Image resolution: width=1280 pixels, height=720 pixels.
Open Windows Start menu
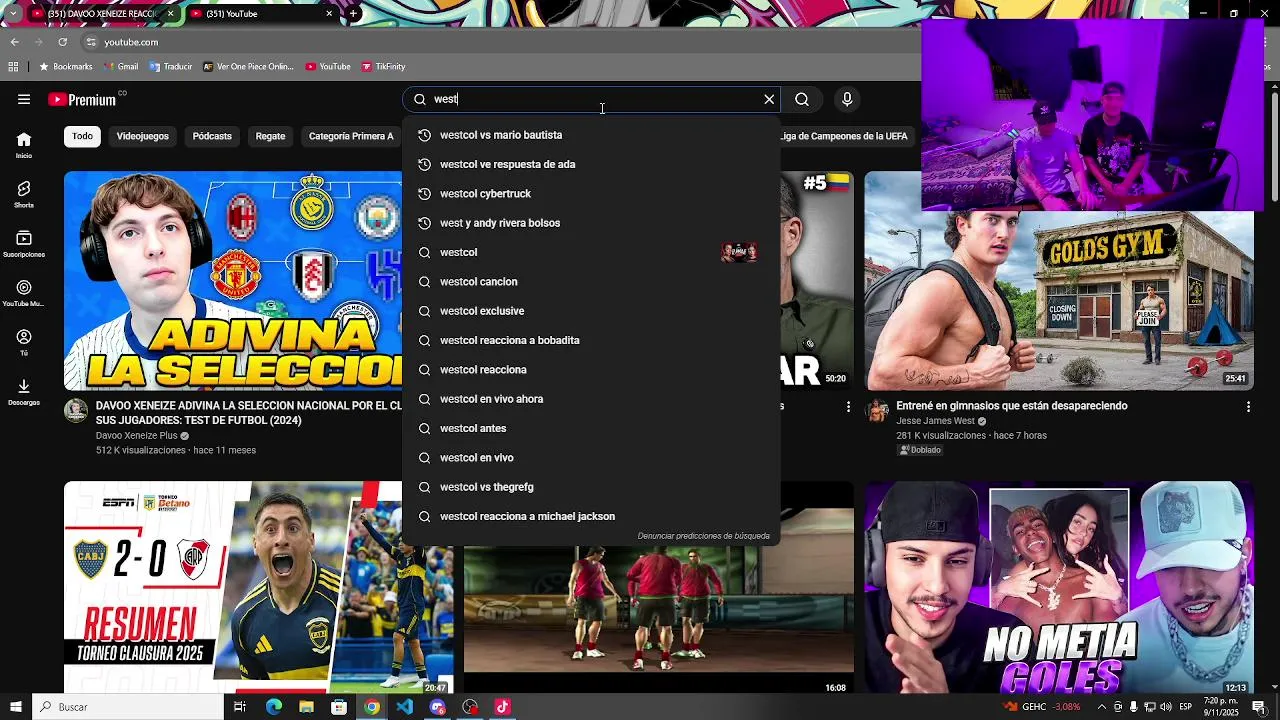tap(15, 707)
